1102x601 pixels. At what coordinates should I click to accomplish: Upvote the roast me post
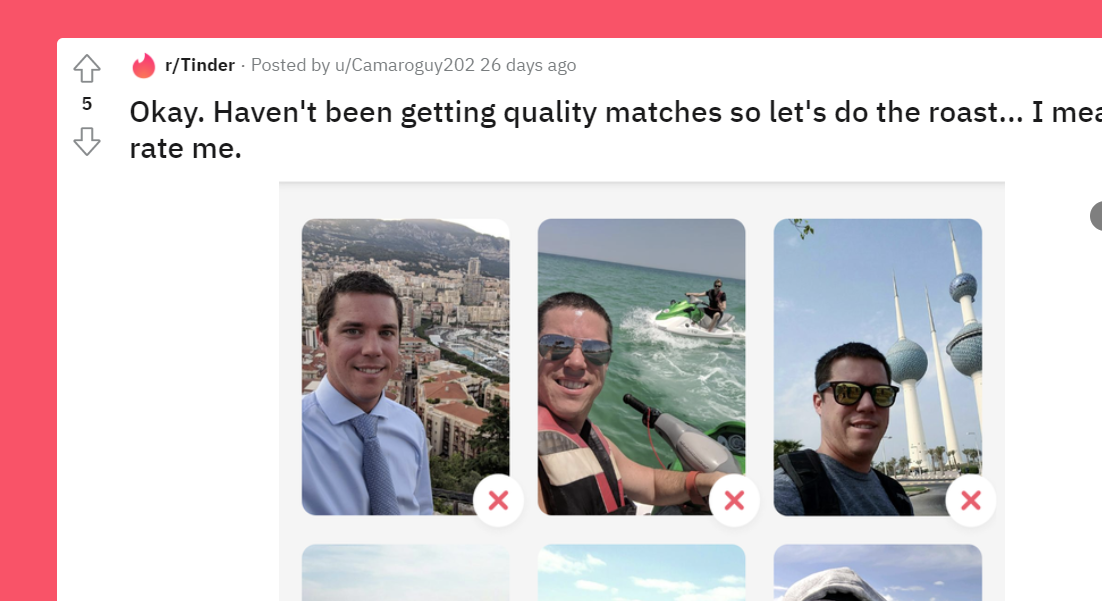point(86,69)
